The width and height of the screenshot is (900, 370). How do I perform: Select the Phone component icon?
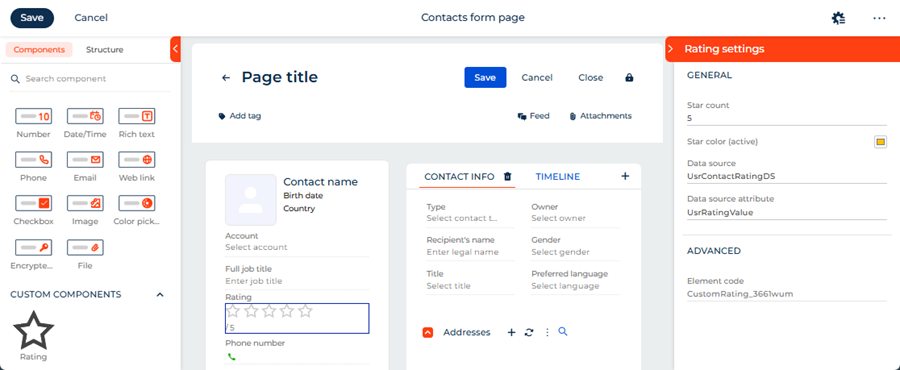point(33,159)
